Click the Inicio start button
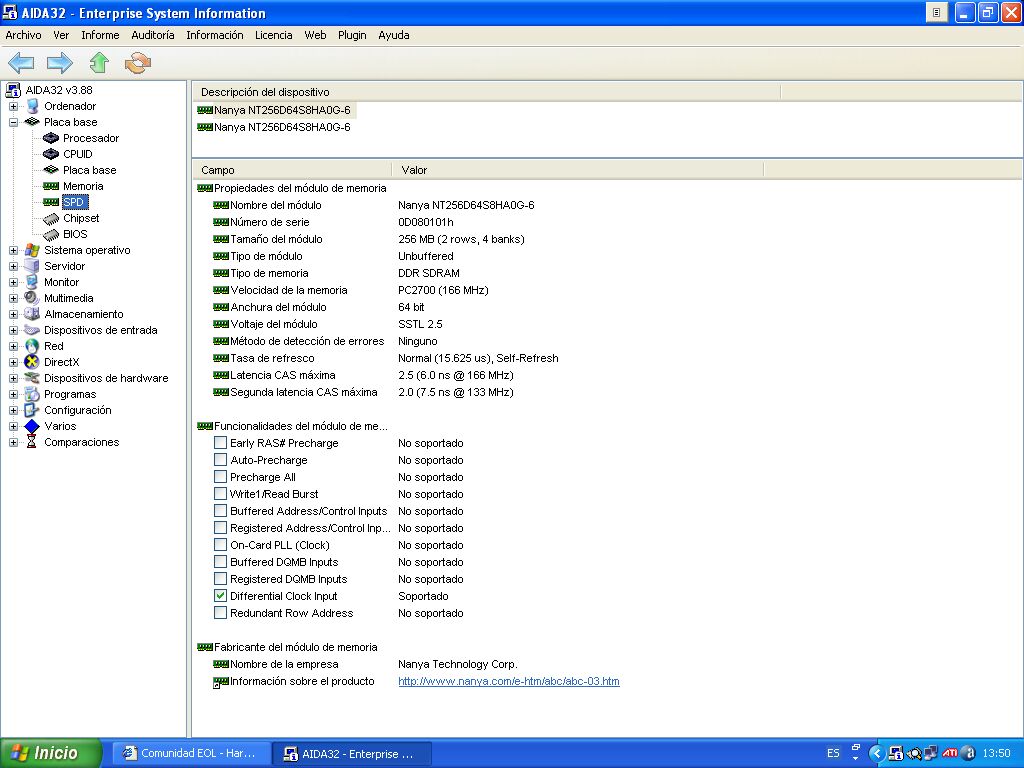This screenshot has height=768, width=1024. point(51,753)
